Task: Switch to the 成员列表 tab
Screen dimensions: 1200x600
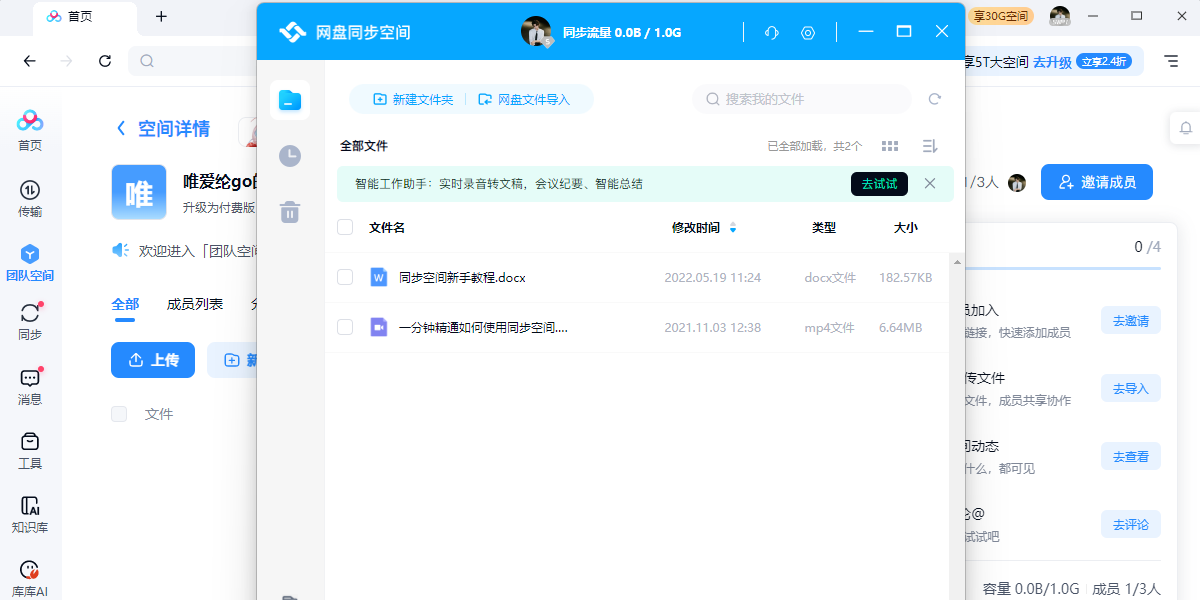Action: (x=195, y=304)
